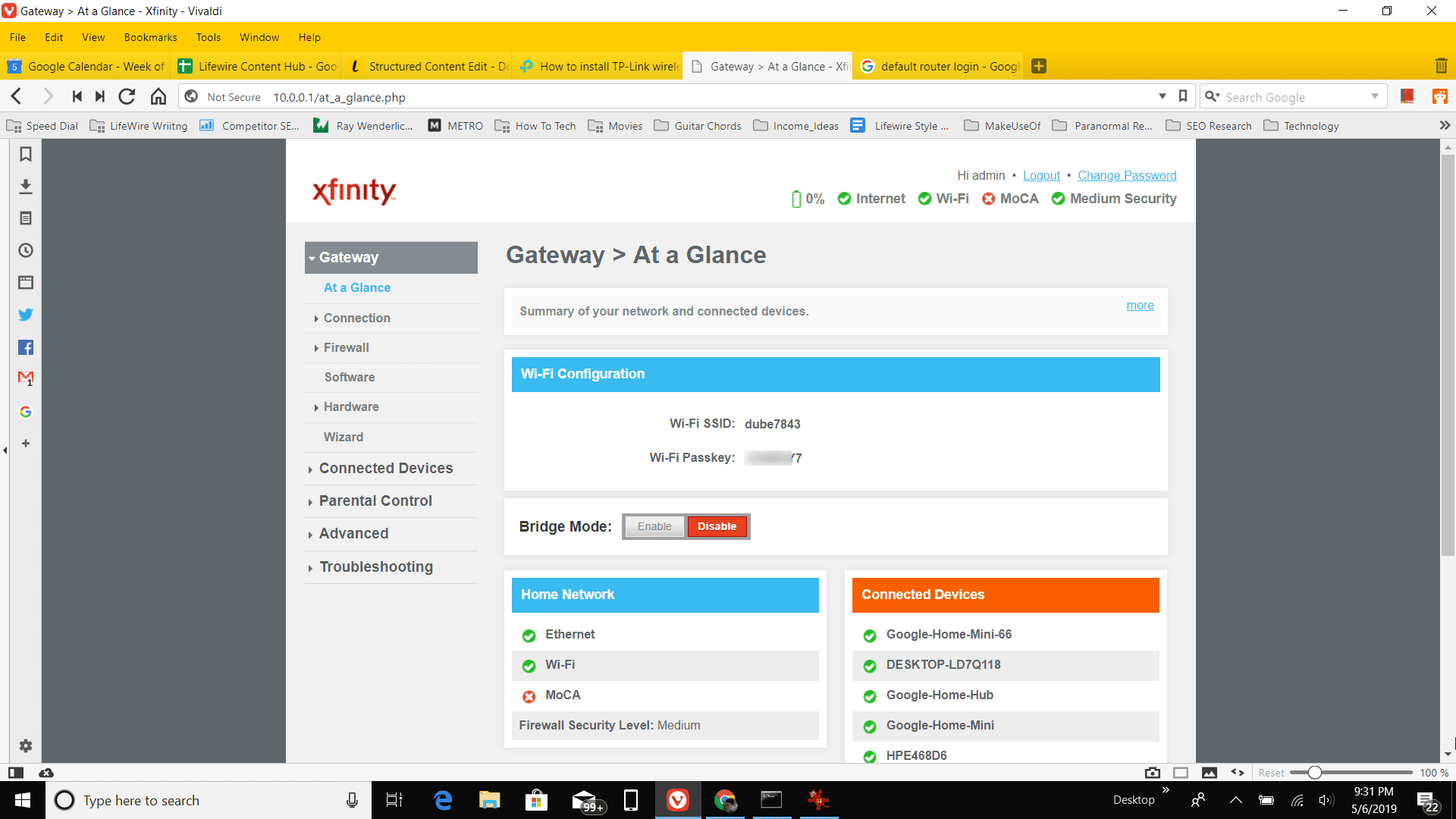This screenshot has height=819, width=1456.
Task: Click the Logout link
Action: click(x=1042, y=175)
